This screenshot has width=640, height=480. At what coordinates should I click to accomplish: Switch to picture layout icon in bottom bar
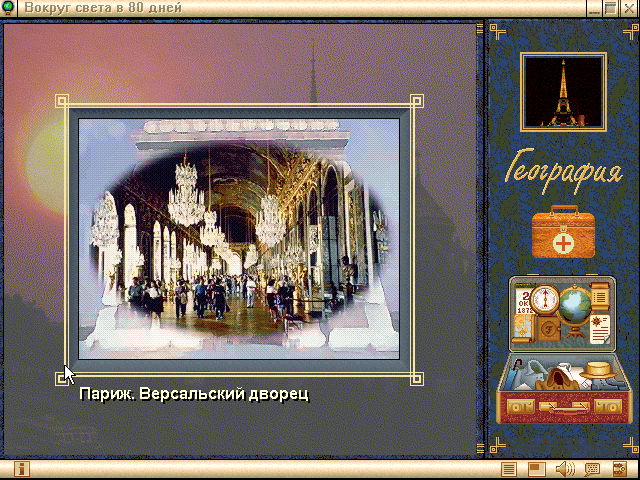pos(536,469)
